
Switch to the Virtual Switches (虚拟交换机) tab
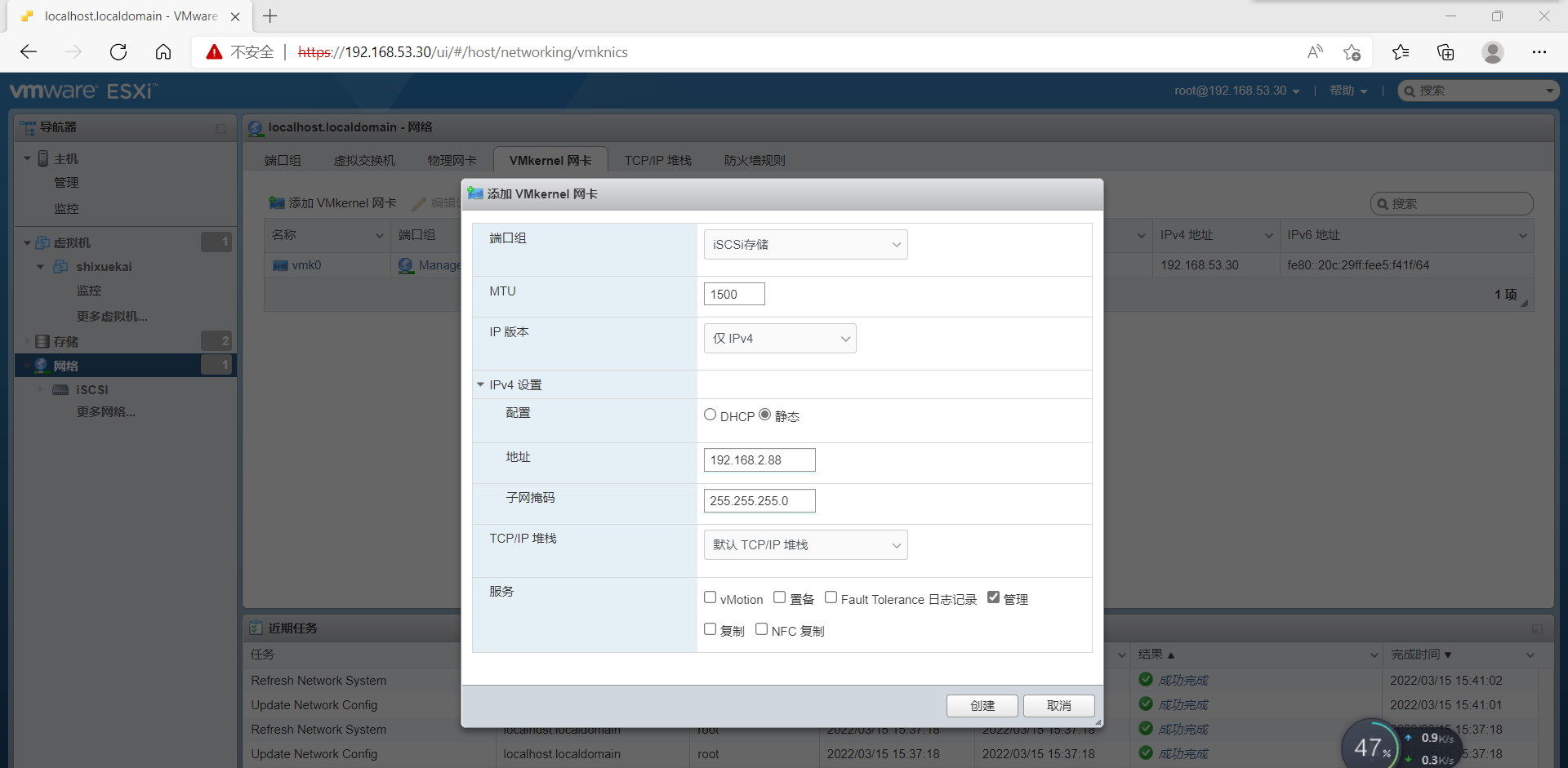tap(364, 161)
